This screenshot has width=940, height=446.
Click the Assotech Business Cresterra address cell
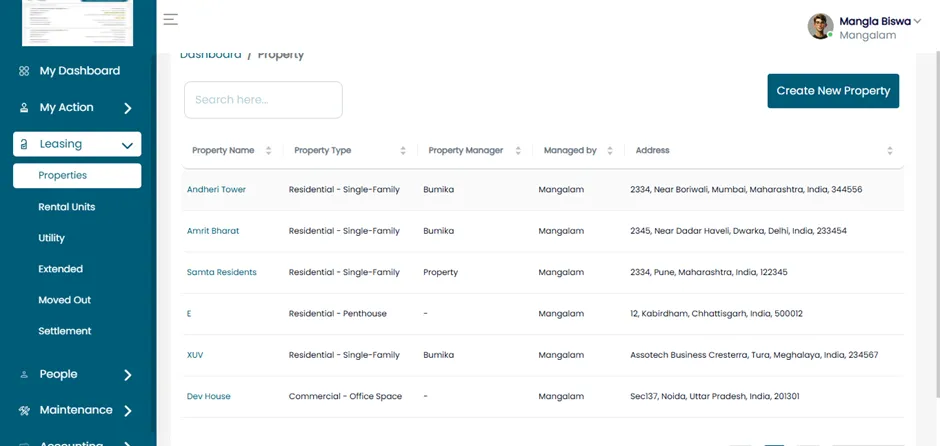[754, 355]
